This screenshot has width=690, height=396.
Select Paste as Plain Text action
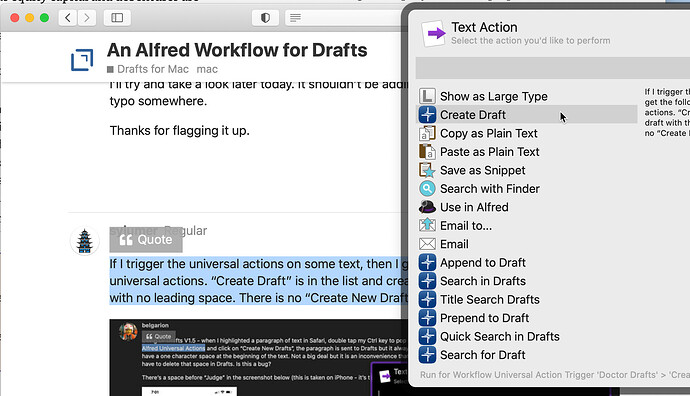(x=526, y=152)
